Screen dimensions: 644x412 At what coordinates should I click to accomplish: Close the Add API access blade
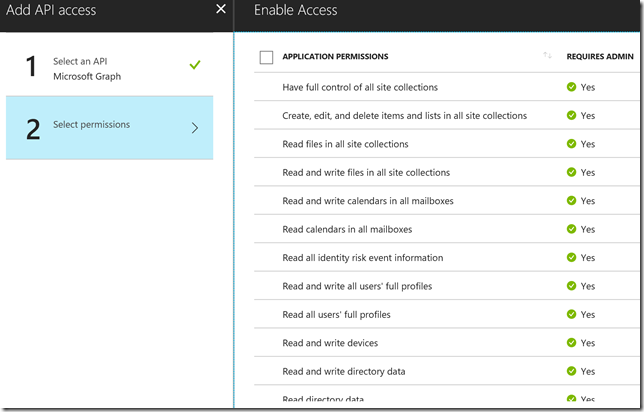click(221, 9)
